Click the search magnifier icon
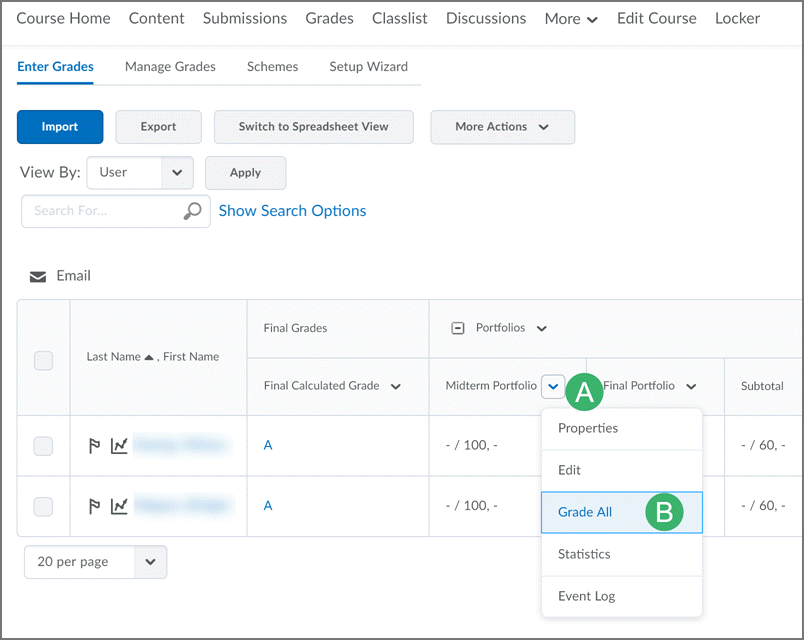Screen dimensions: 804x640 tap(192, 211)
